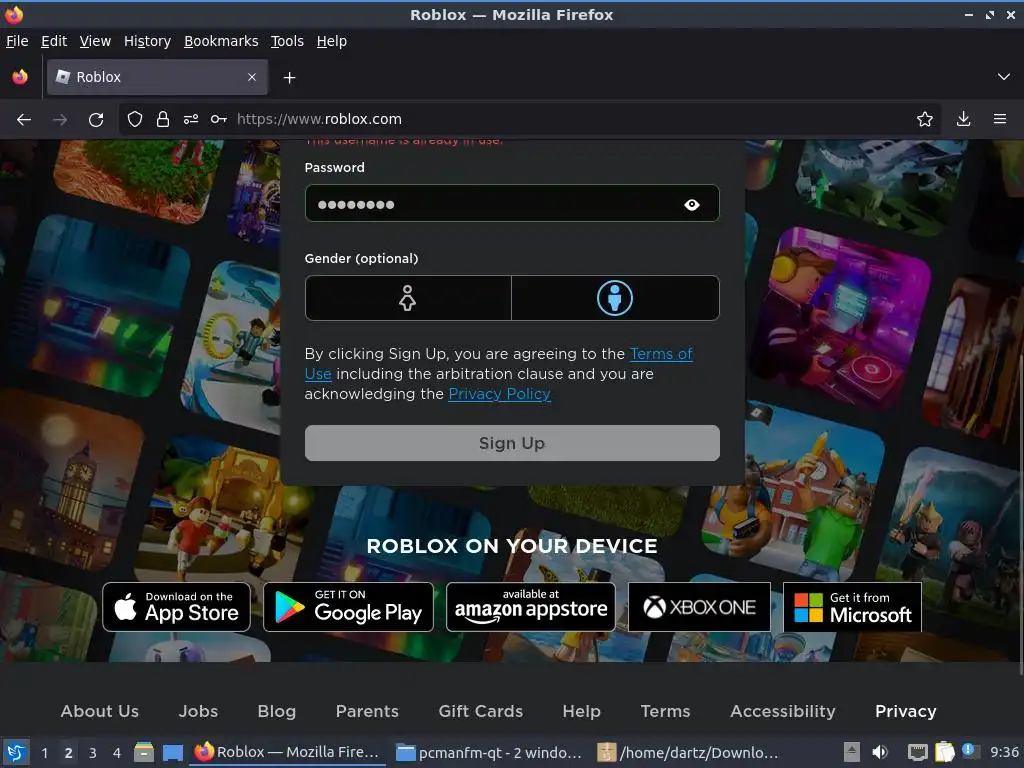Click the Get it from Microsoft badge

852,607
